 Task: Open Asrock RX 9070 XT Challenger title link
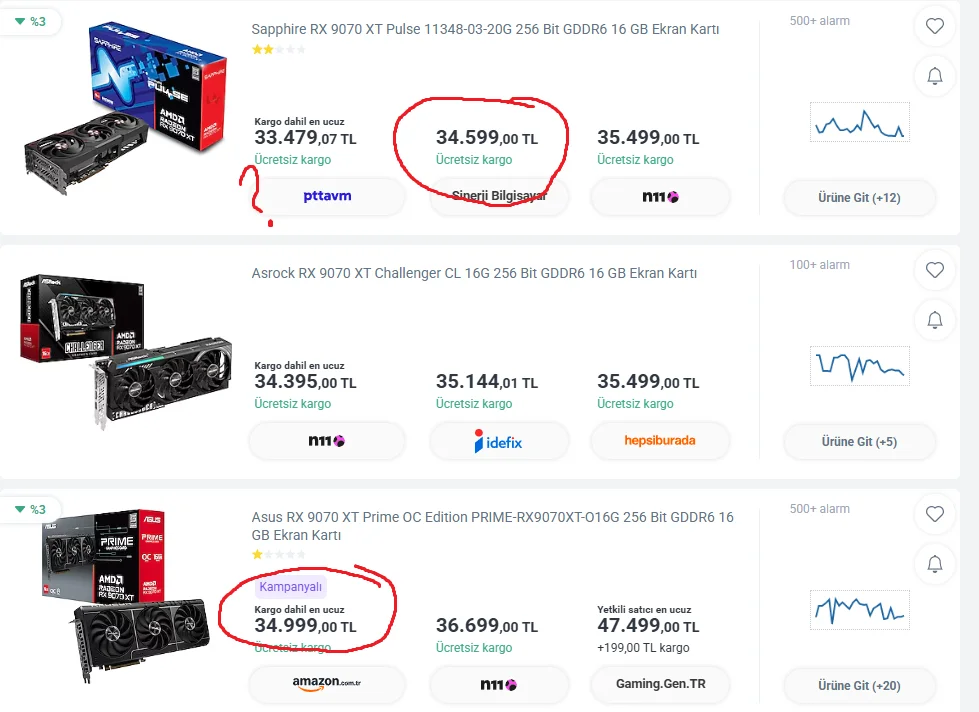tap(474, 273)
